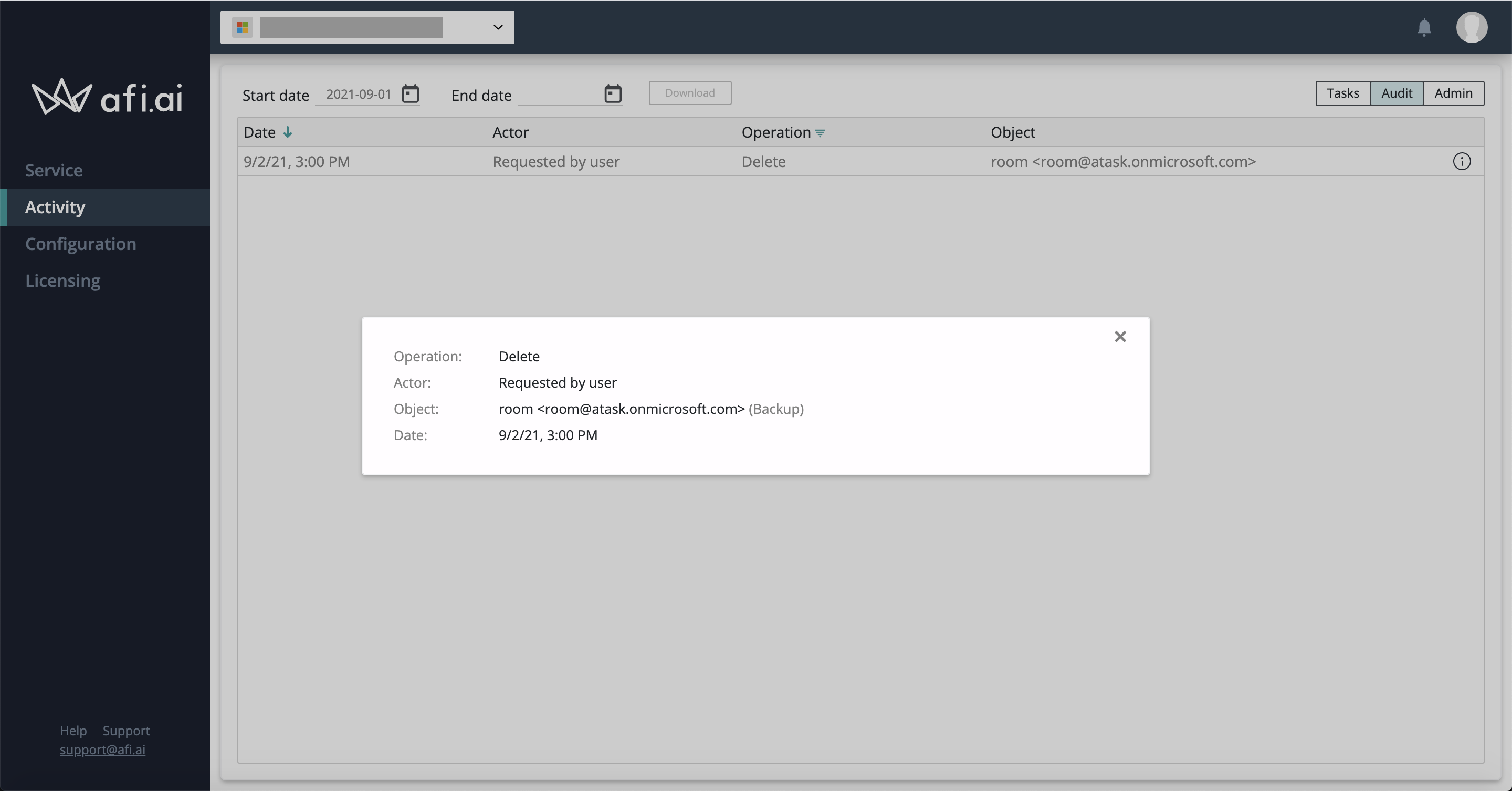Select the 9/2/21, 3:00 PM table row date
This screenshot has width=1512, height=791.
click(x=297, y=161)
